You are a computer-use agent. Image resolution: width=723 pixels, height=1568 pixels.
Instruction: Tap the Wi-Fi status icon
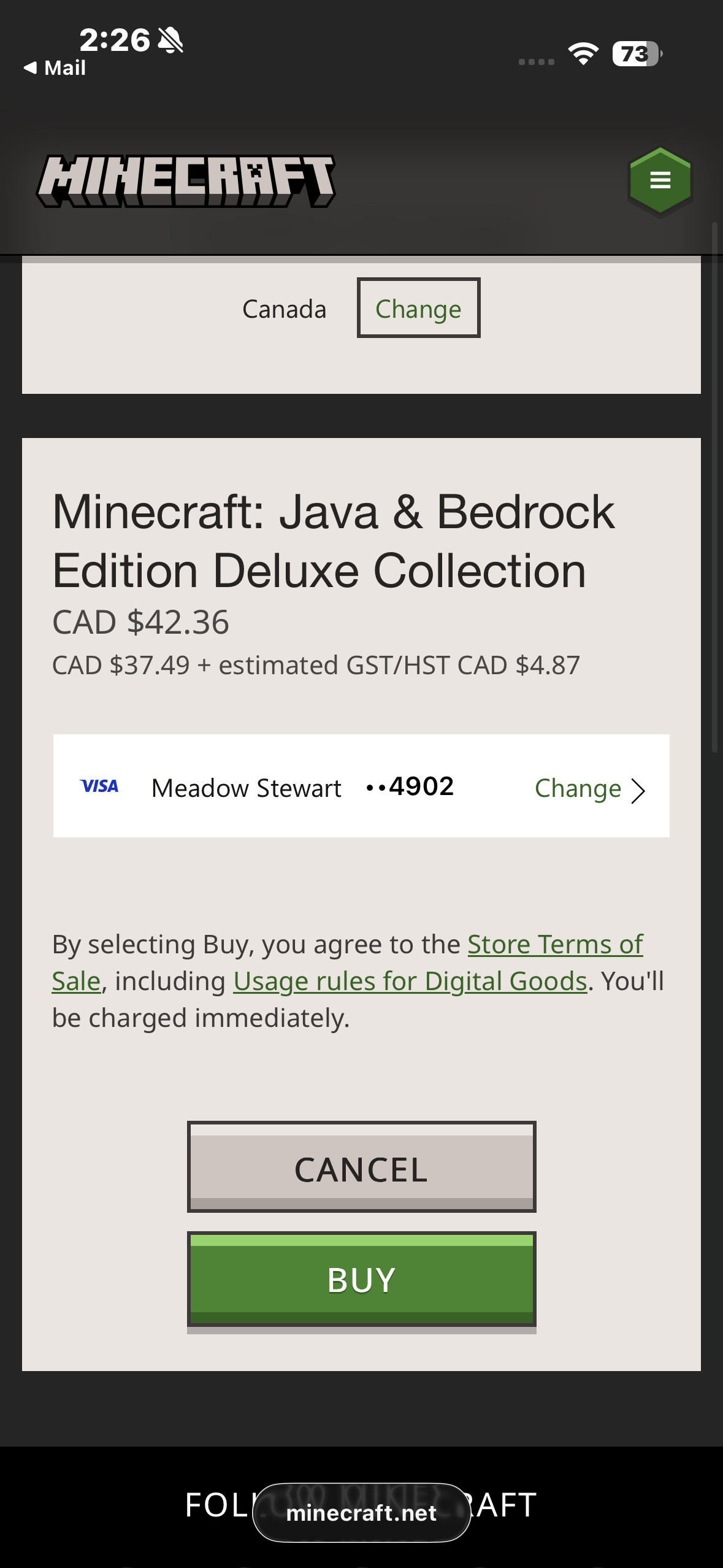click(583, 53)
